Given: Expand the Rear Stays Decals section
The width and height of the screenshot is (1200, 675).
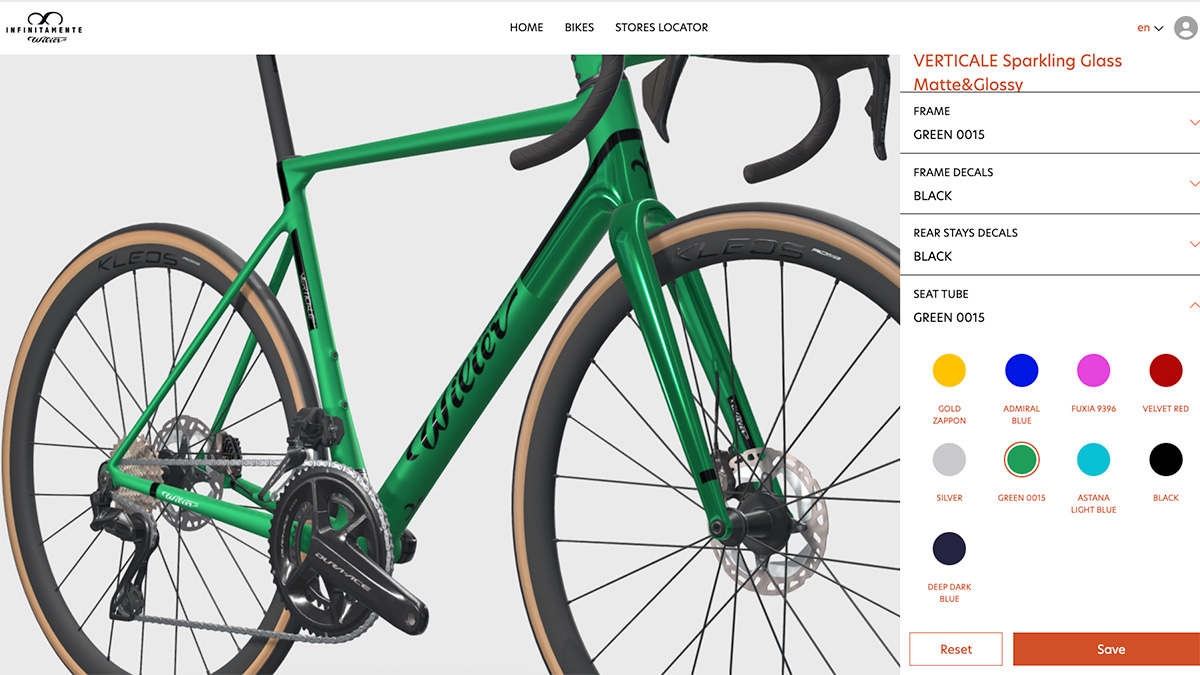Looking at the screenshot, I should pos(1050,245).
